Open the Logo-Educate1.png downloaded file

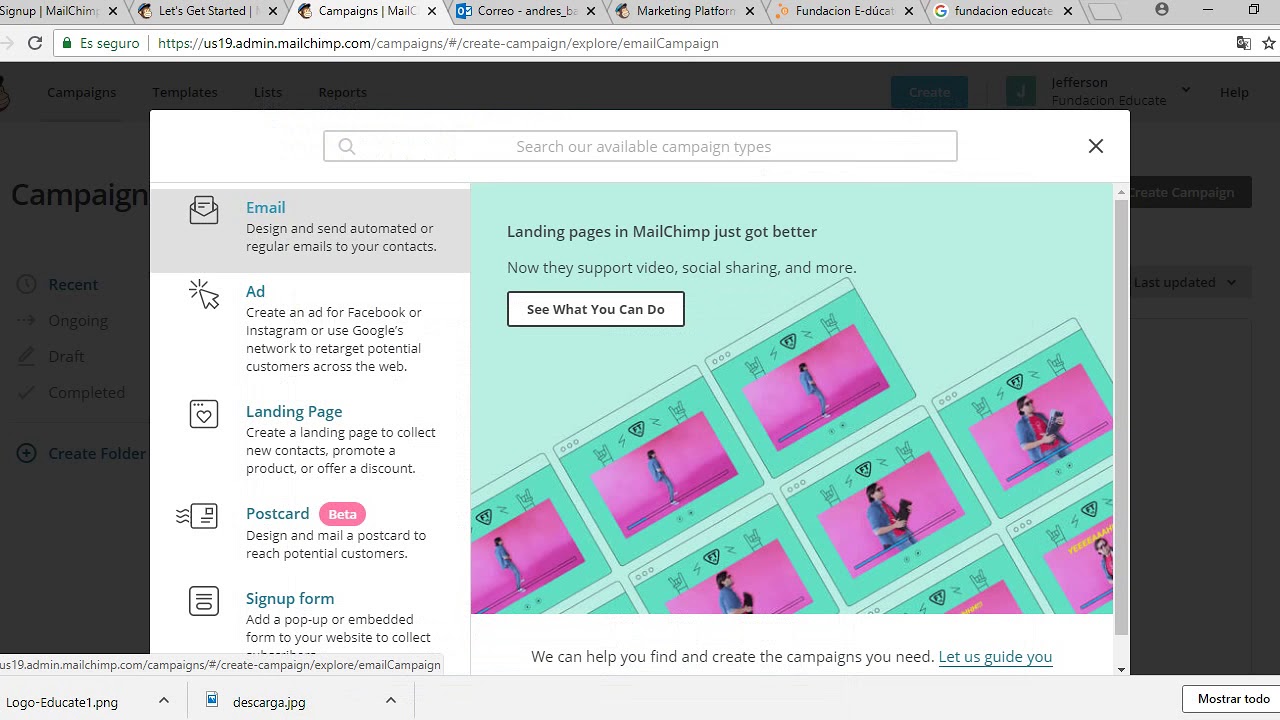pyautogui.click(x=62, y=702)
